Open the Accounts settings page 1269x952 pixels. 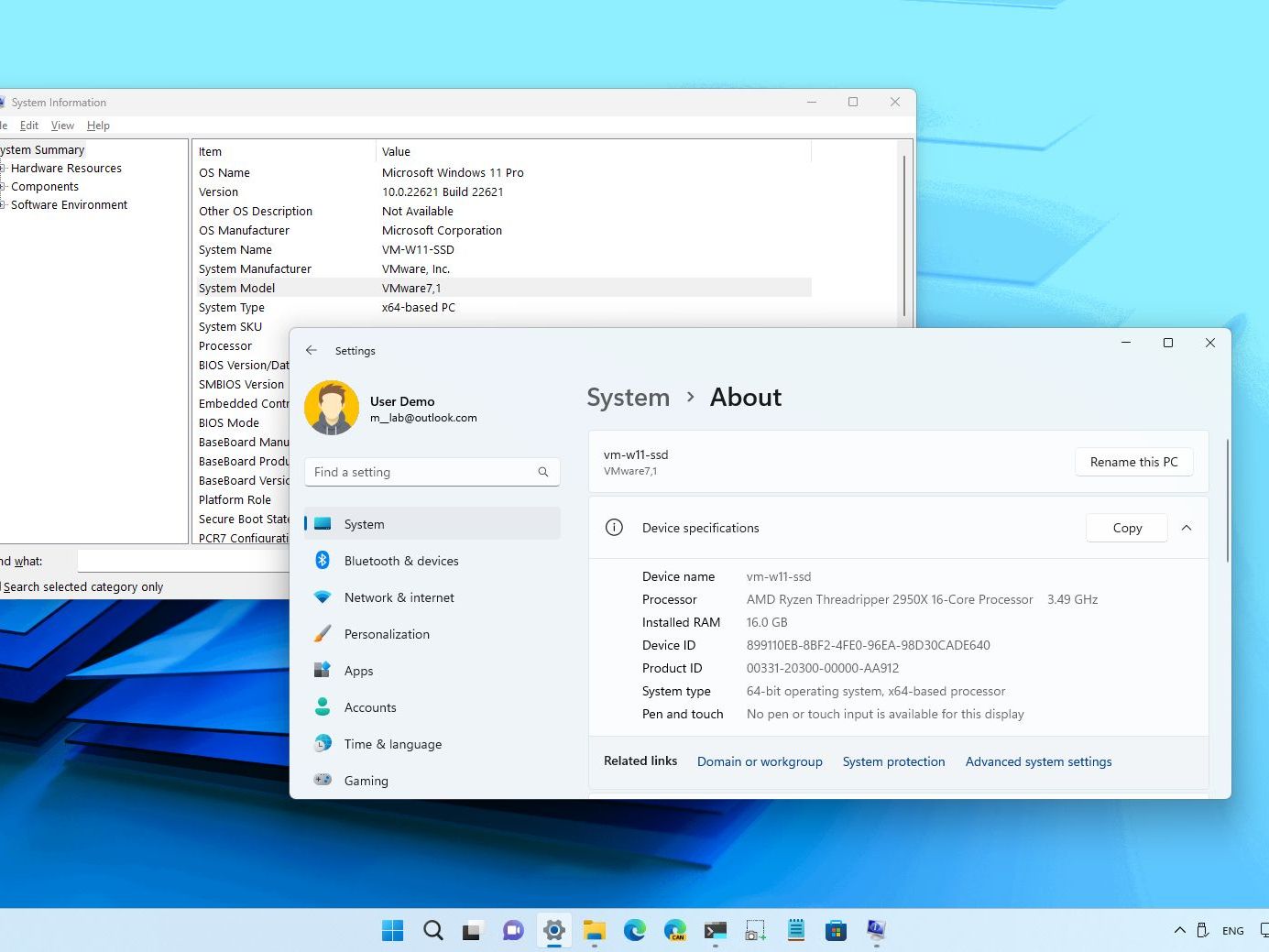369,707
